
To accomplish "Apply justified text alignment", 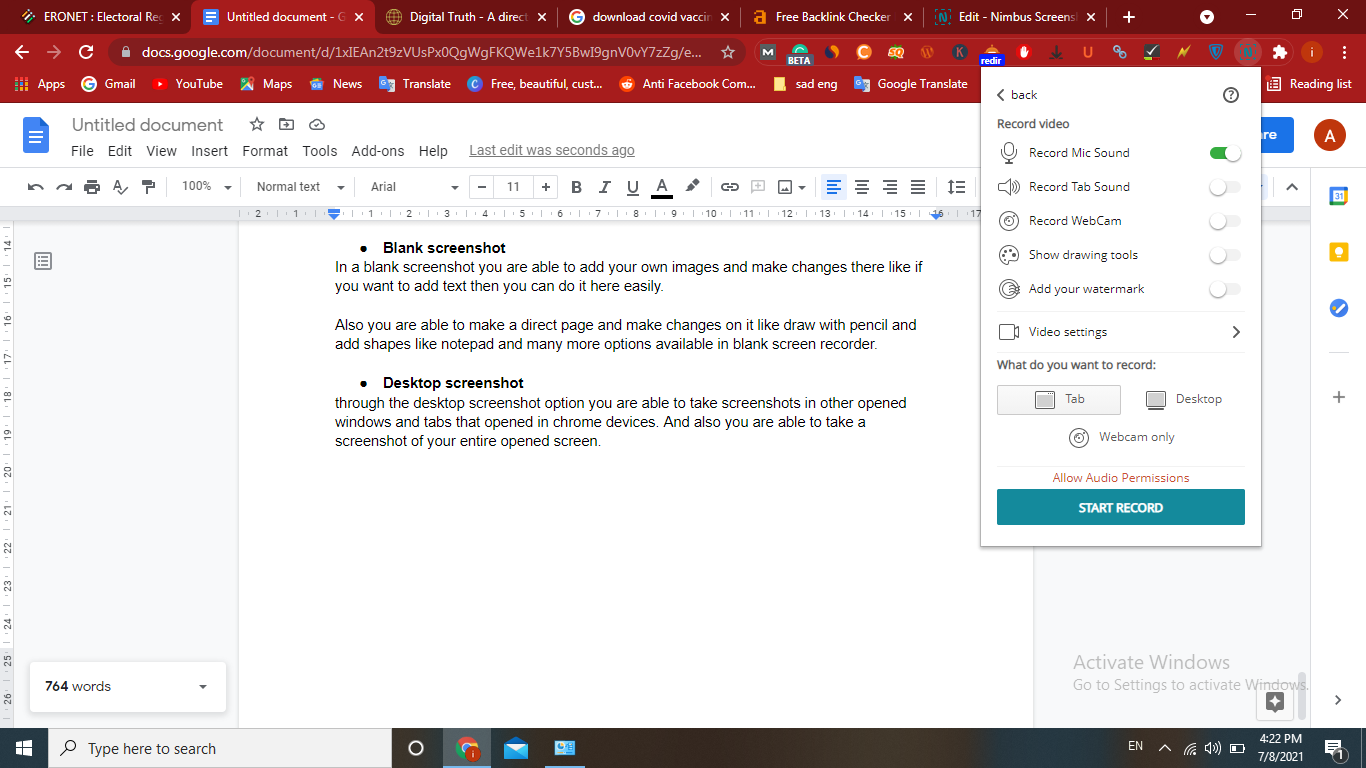I will 917,187.
